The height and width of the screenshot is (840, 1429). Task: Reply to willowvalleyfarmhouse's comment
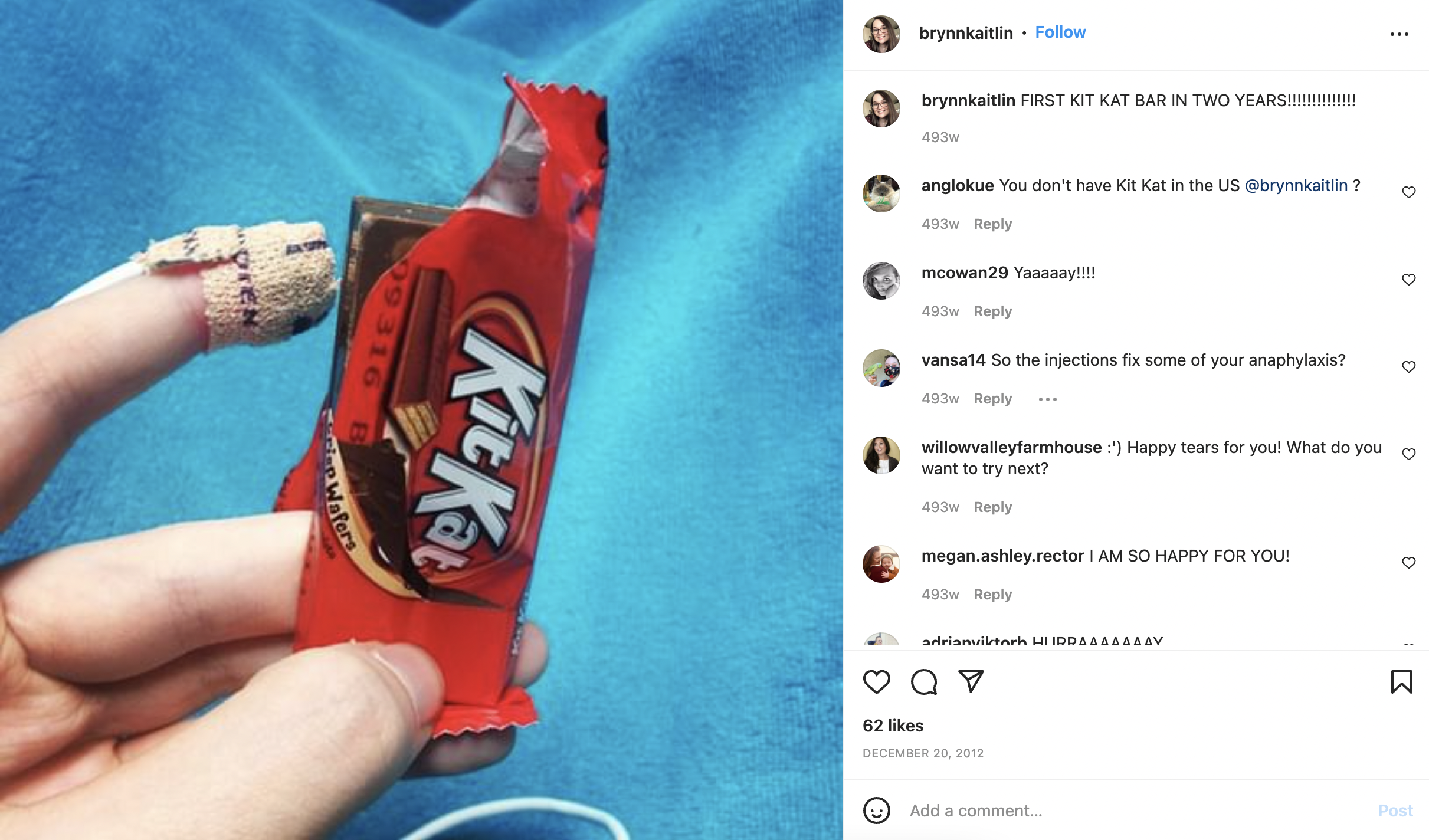pos(992,507)
